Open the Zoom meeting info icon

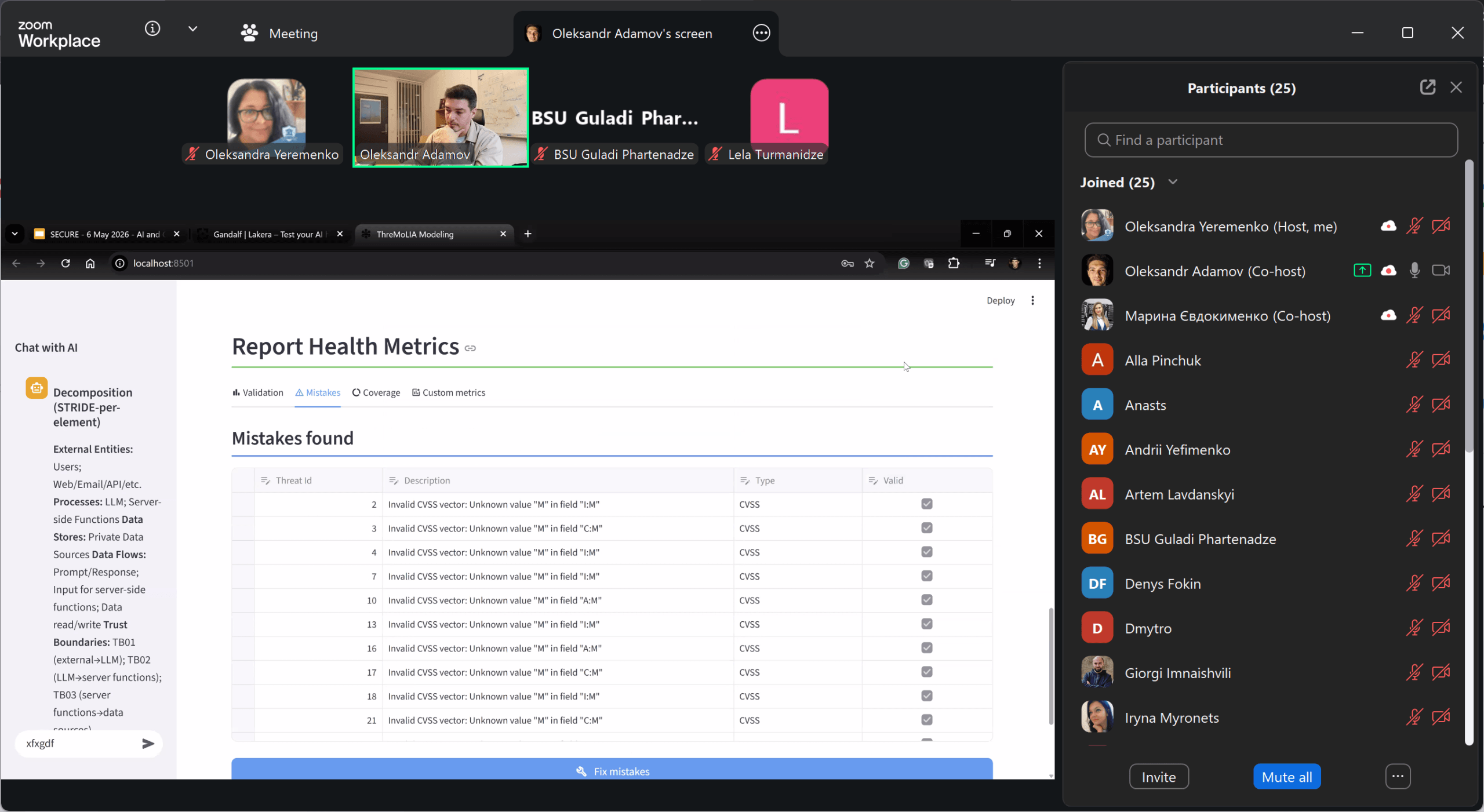(152, 29)
